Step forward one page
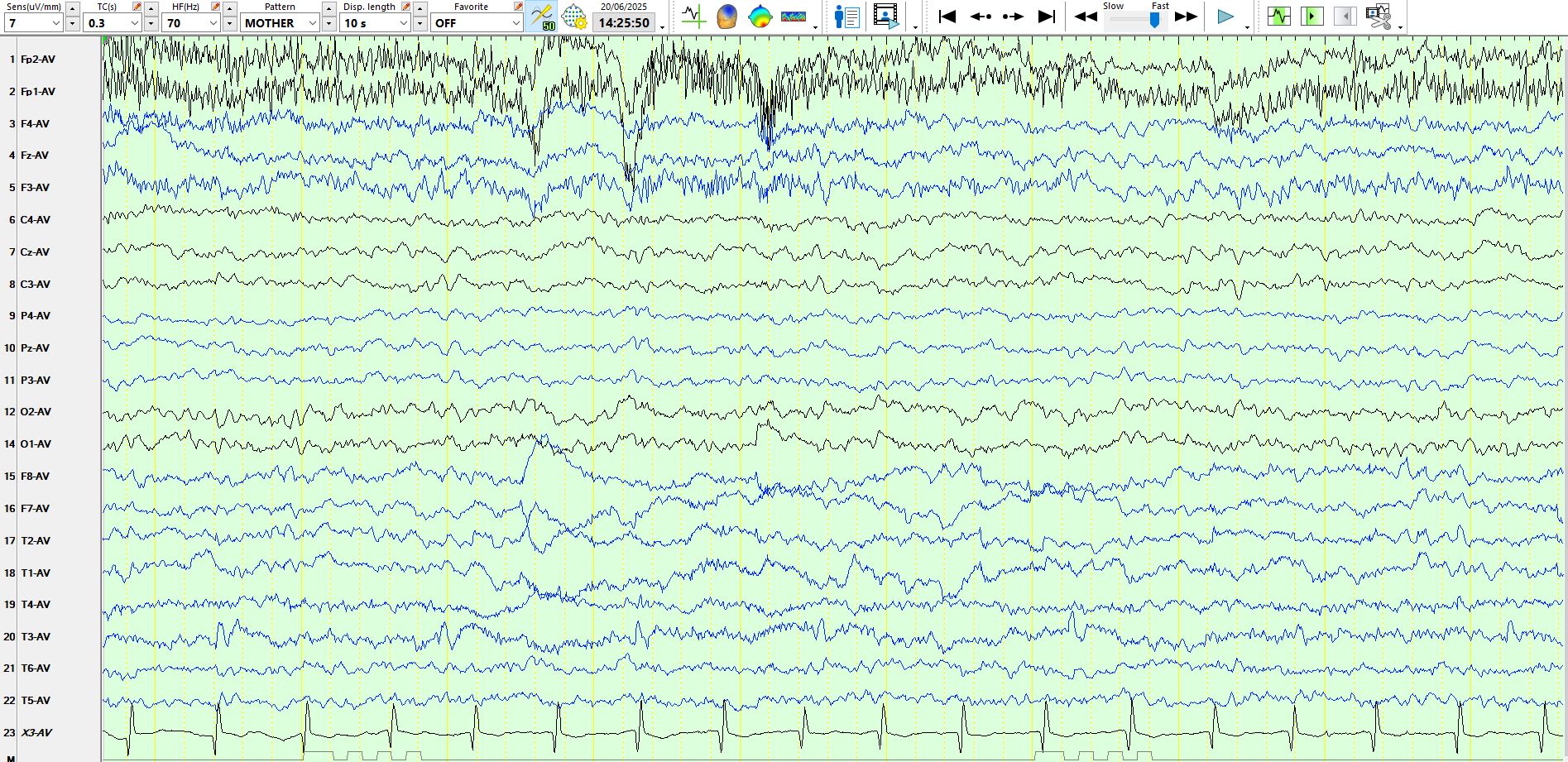The height and width of the screenshot is (762, 1568). 1013,17
